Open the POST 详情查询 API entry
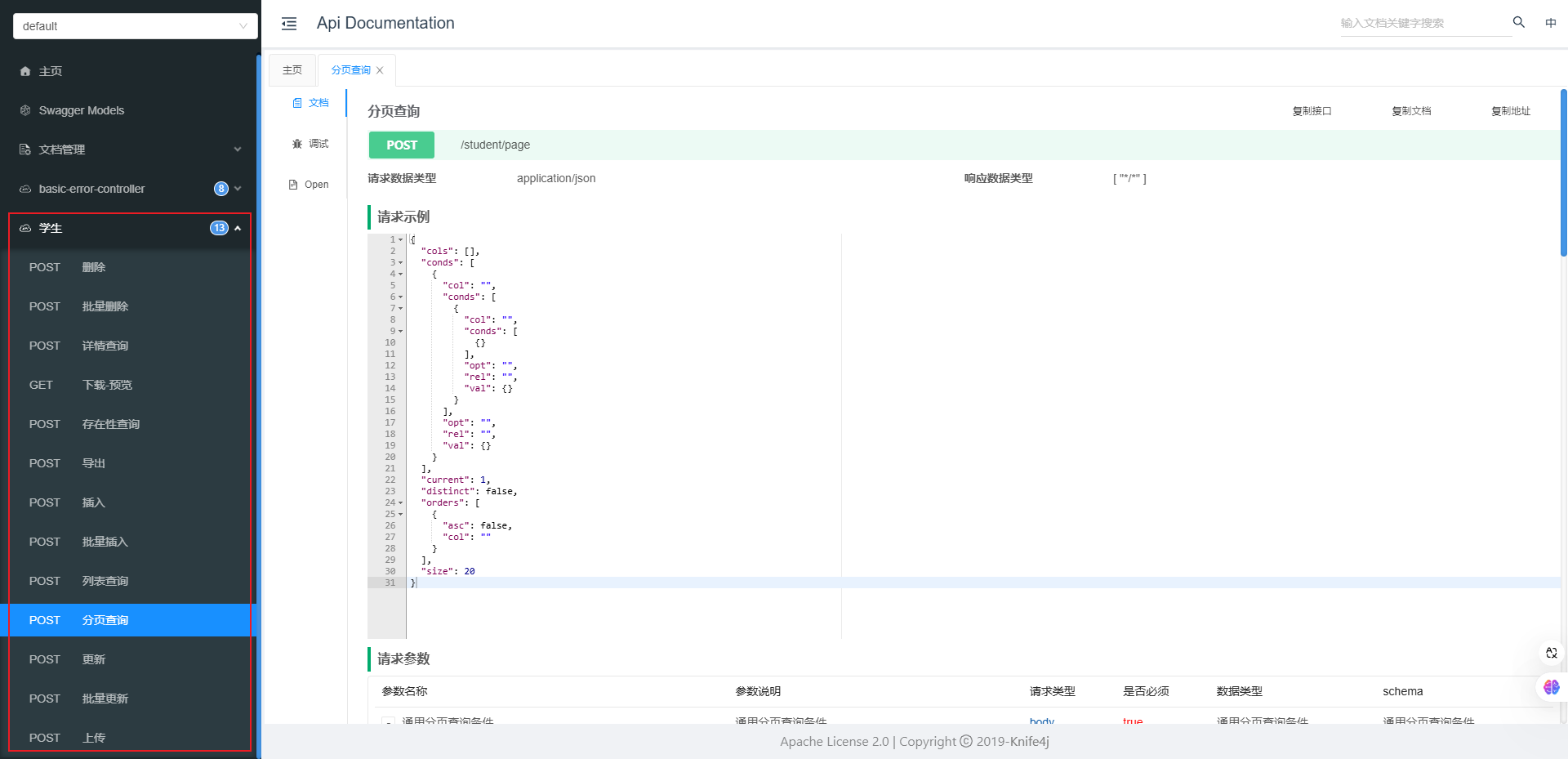1568x759 pixels. pos(128,346)
